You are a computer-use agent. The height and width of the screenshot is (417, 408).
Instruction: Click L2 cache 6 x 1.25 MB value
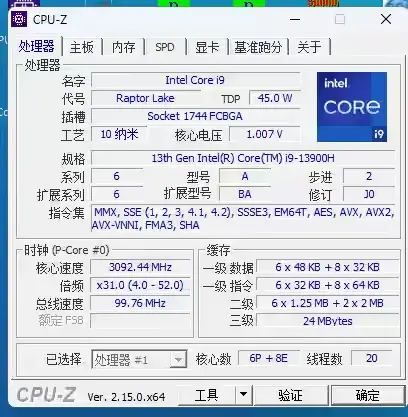click(328, 303)
